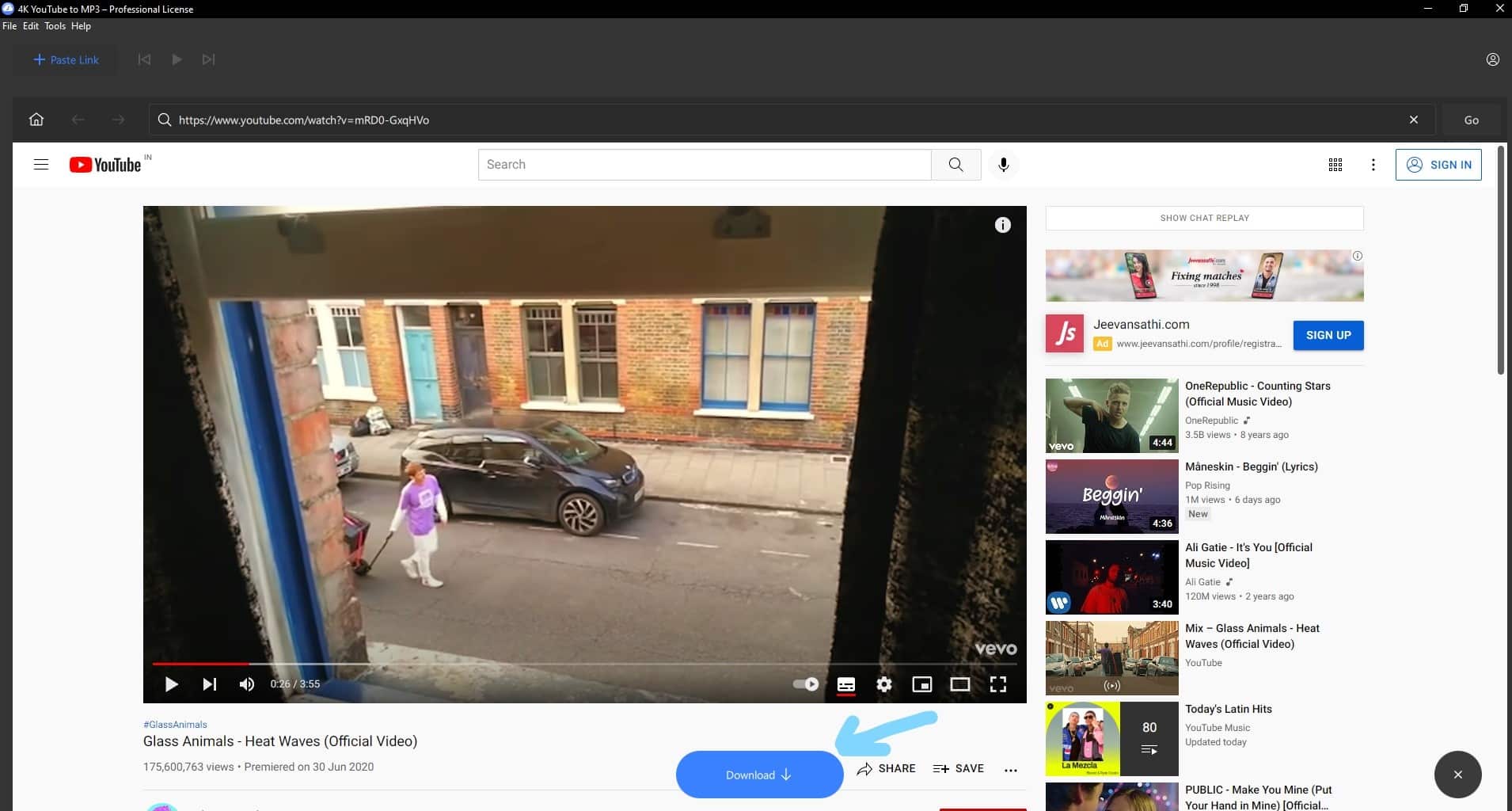Skip to previous track in app toolbar
The height and width of the screenshot is (811, 1512).
(x=144, y=59)
